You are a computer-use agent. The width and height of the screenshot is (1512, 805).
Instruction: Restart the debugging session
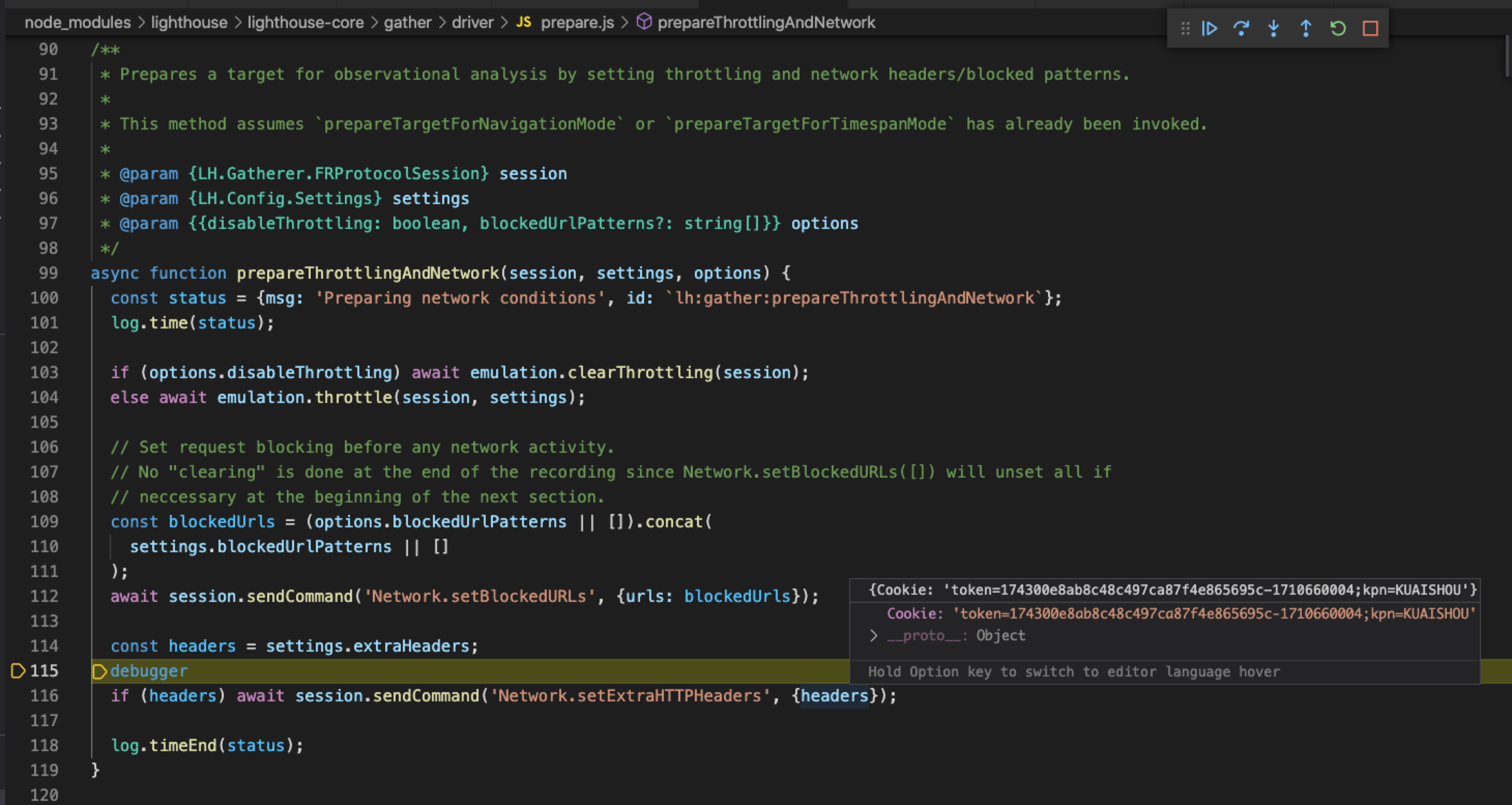coord(1338,28)
